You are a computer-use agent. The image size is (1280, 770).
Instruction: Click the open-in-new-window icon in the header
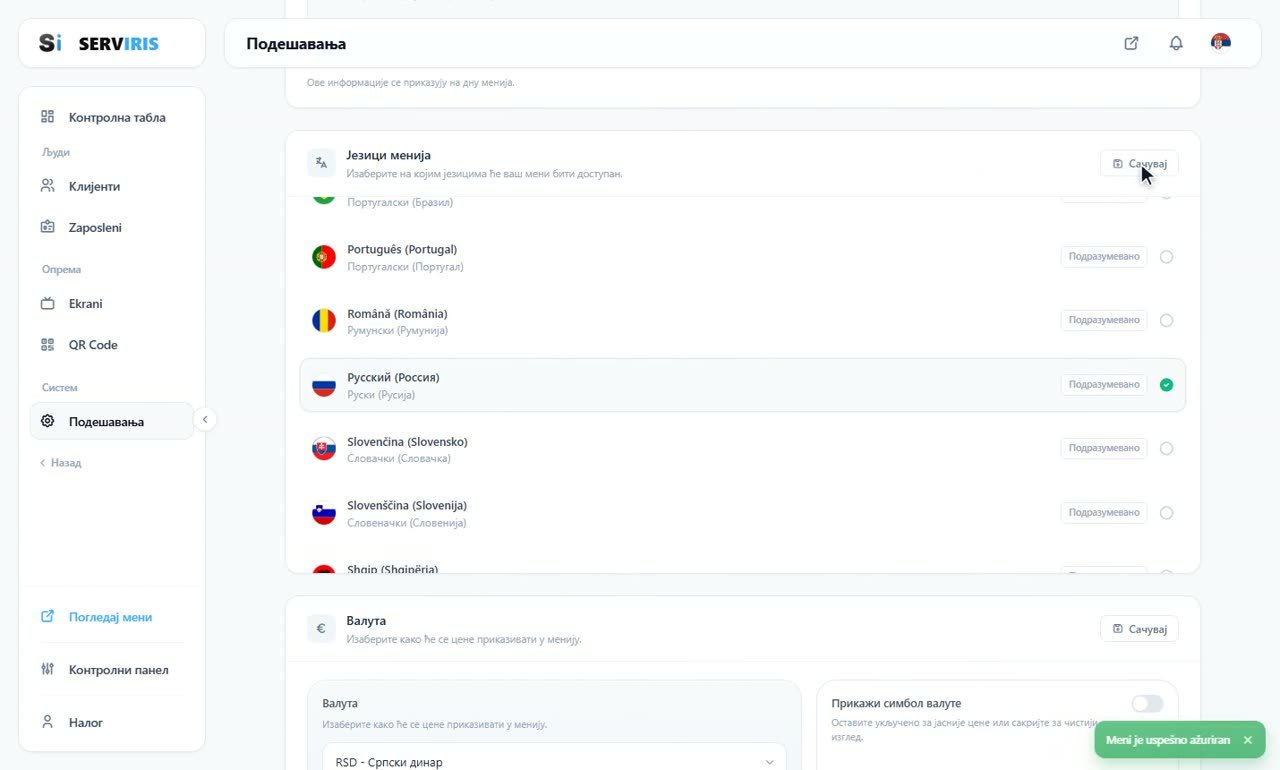[1131, 43]
